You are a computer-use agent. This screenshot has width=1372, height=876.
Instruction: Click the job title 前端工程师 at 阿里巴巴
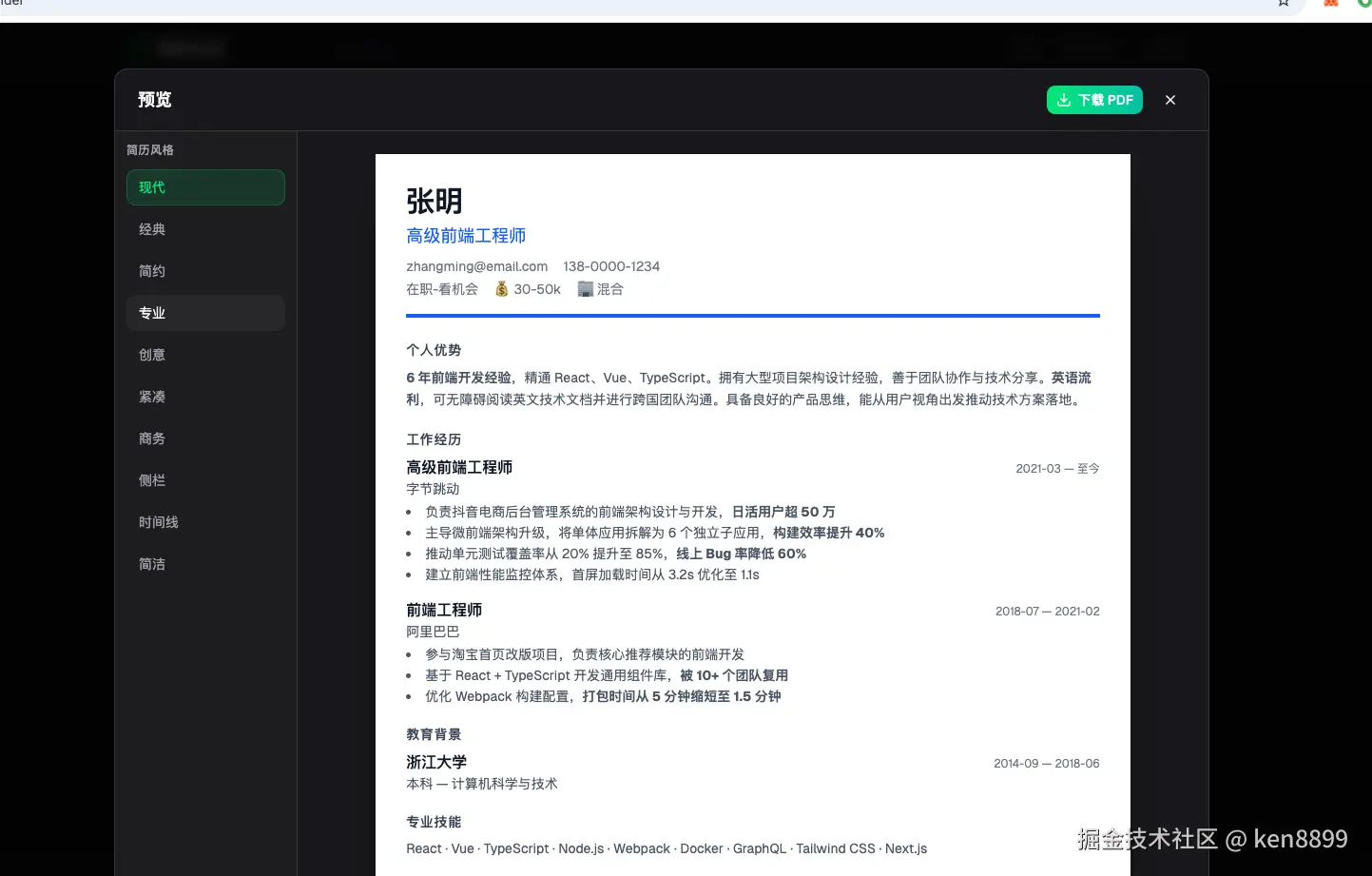click(444, 610)
